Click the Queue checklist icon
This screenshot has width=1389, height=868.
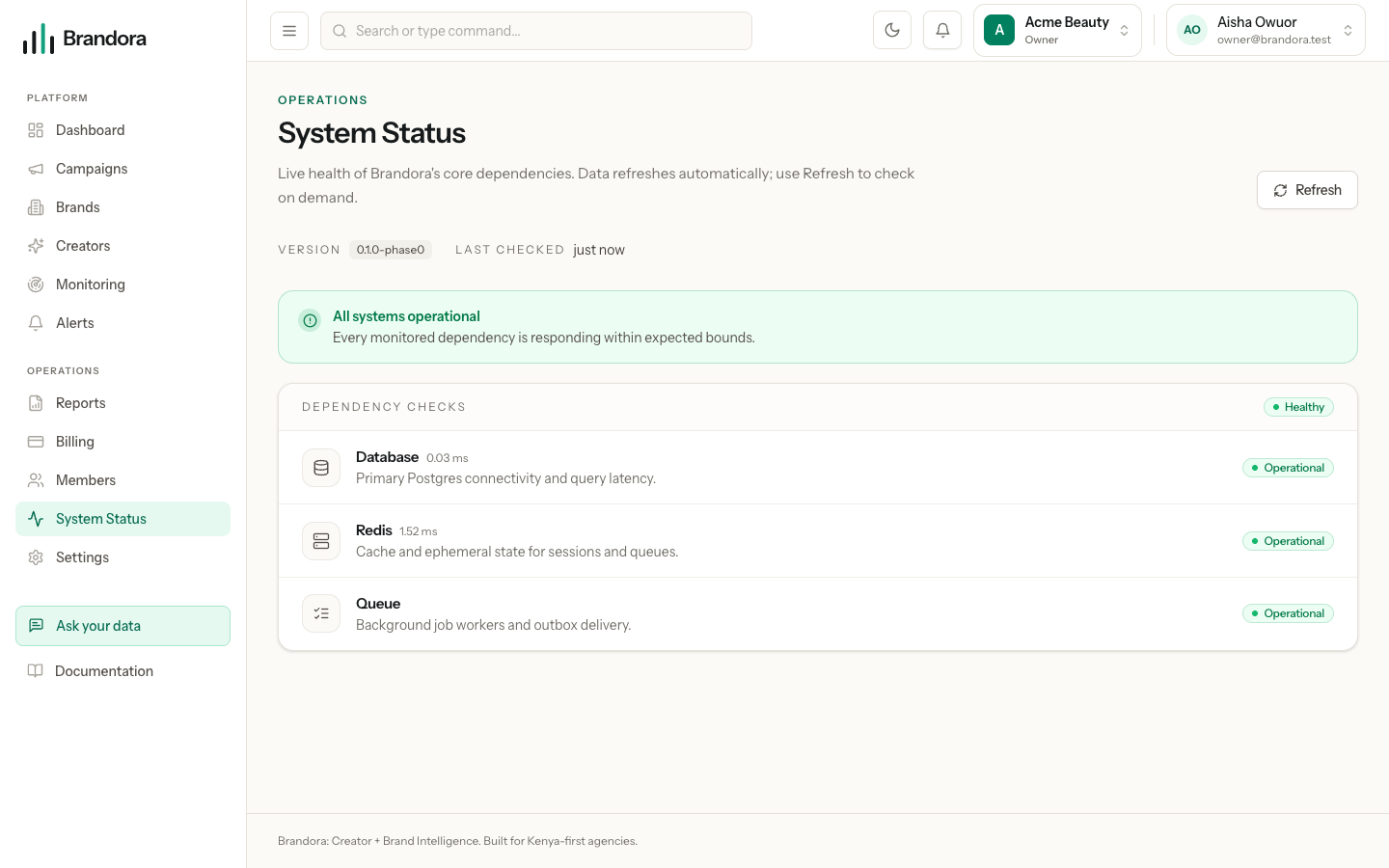click(x=321, y=613)
